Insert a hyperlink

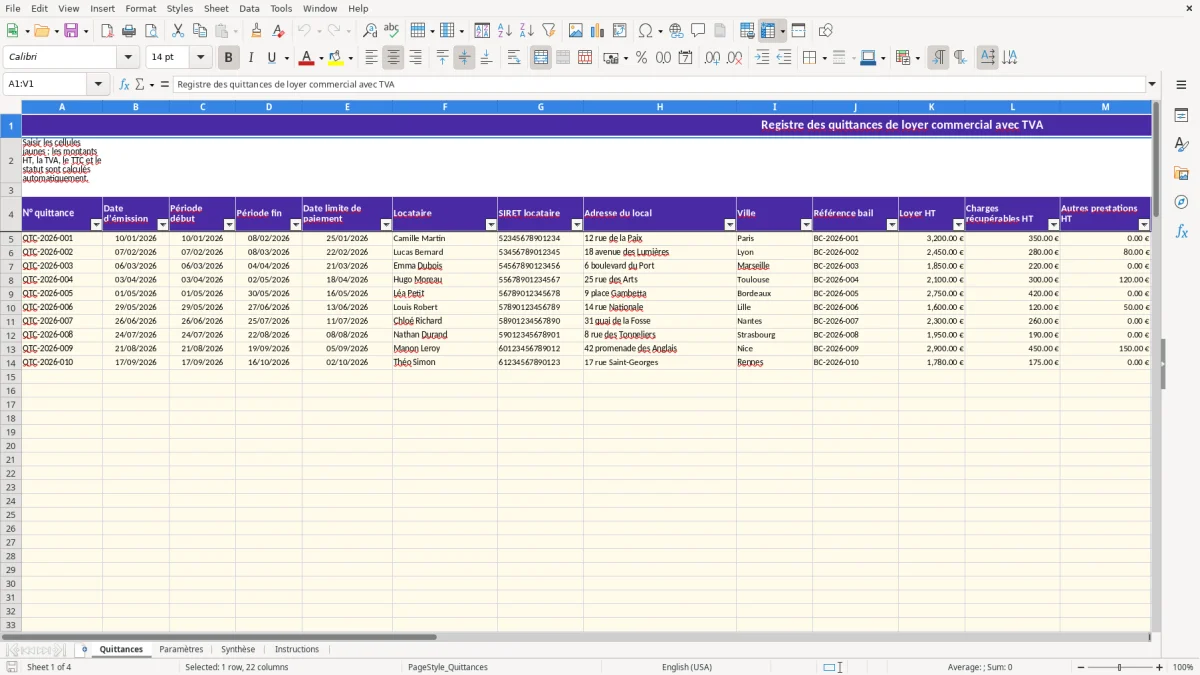coord(676,31)
